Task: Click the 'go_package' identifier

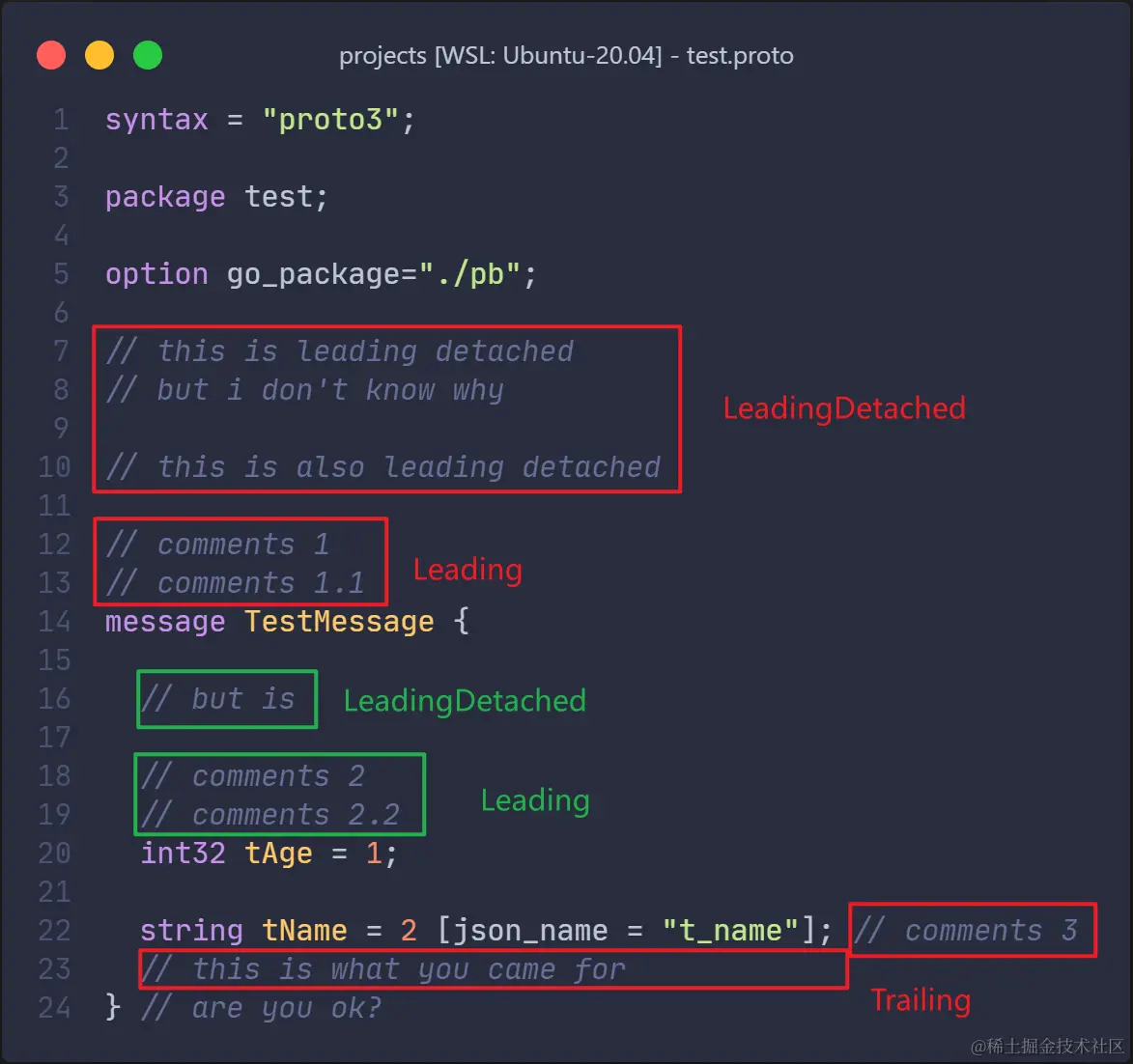Action: (314, 275)
